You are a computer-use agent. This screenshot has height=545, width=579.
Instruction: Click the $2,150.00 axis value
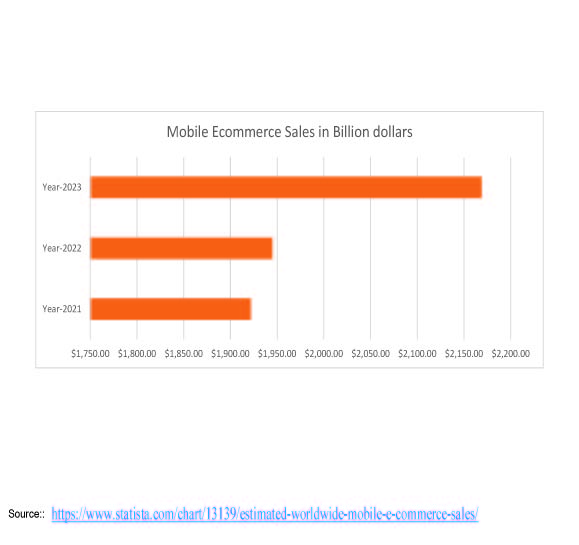(x=464, y=353)
